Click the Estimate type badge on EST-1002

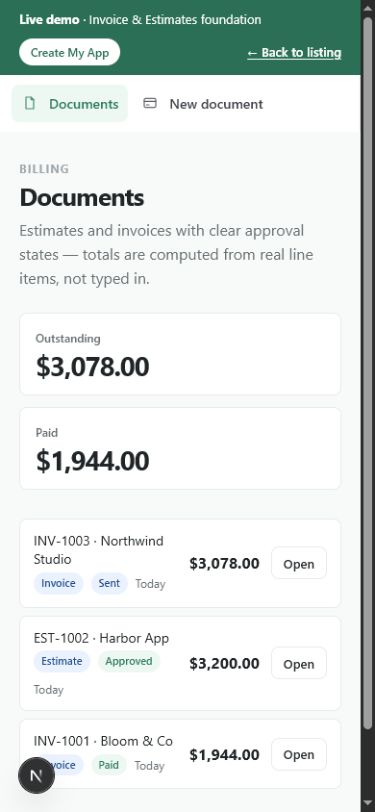pyautogui.click(x=62, y=661)
